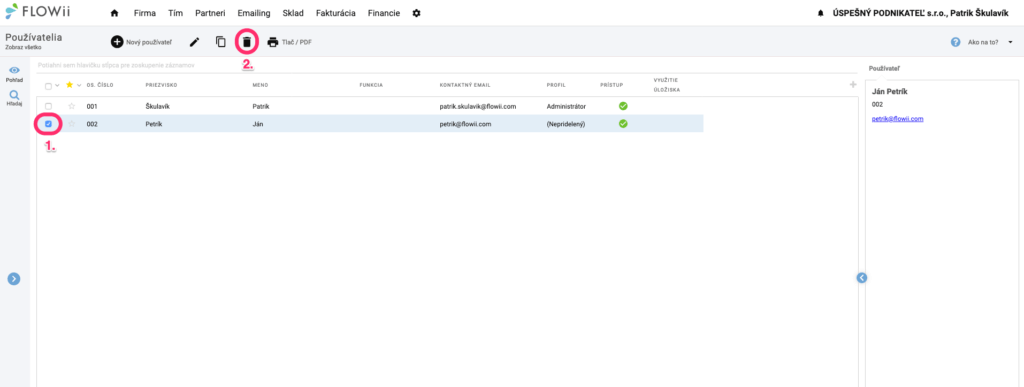This screenshot has width=1024, height=387.
Task: Open the Firma menu
Action: click(145, 13)
